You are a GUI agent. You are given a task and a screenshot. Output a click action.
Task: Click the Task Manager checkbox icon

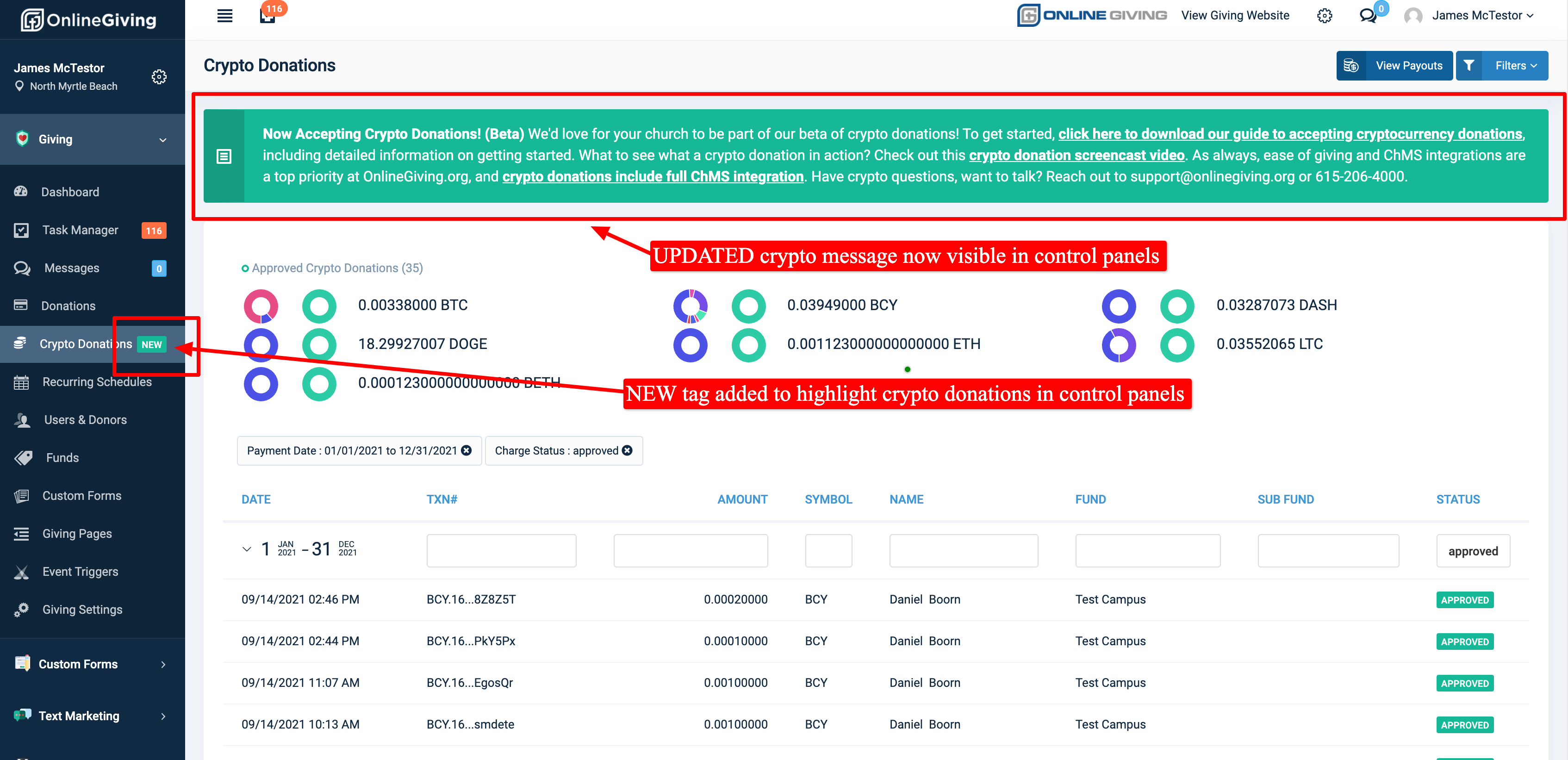(x=21, y=230)
